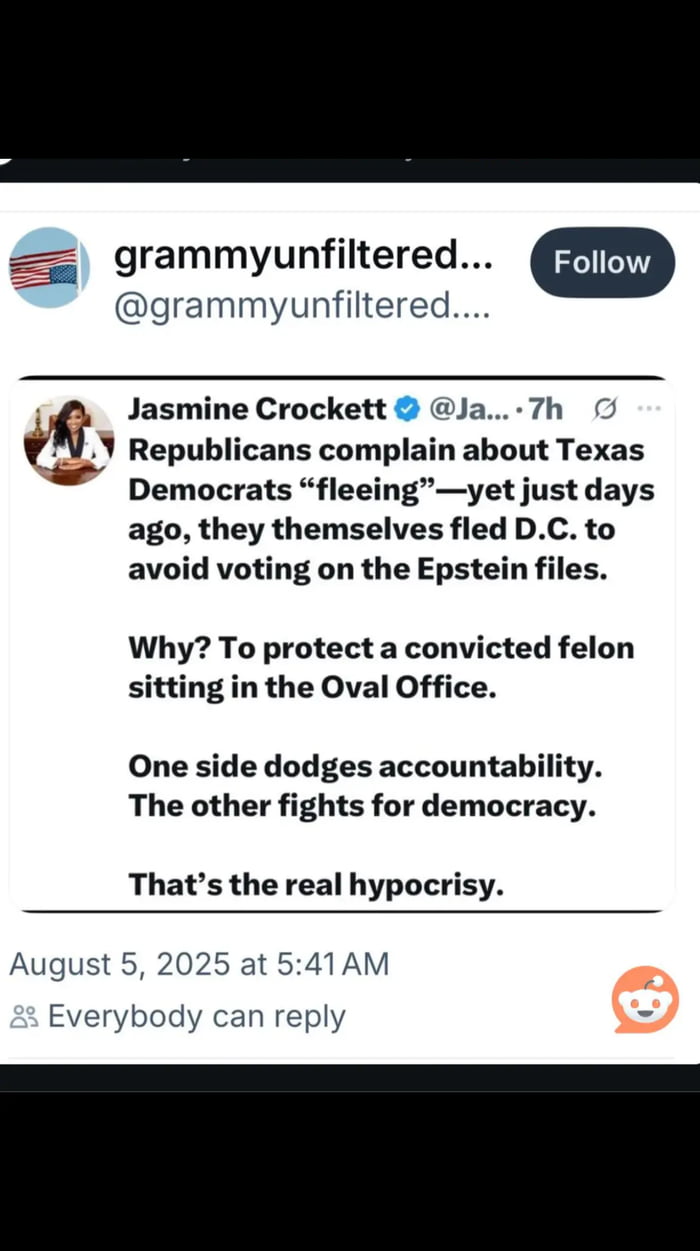Click the people icon beside Everybody can reply

coord(22,1016)
